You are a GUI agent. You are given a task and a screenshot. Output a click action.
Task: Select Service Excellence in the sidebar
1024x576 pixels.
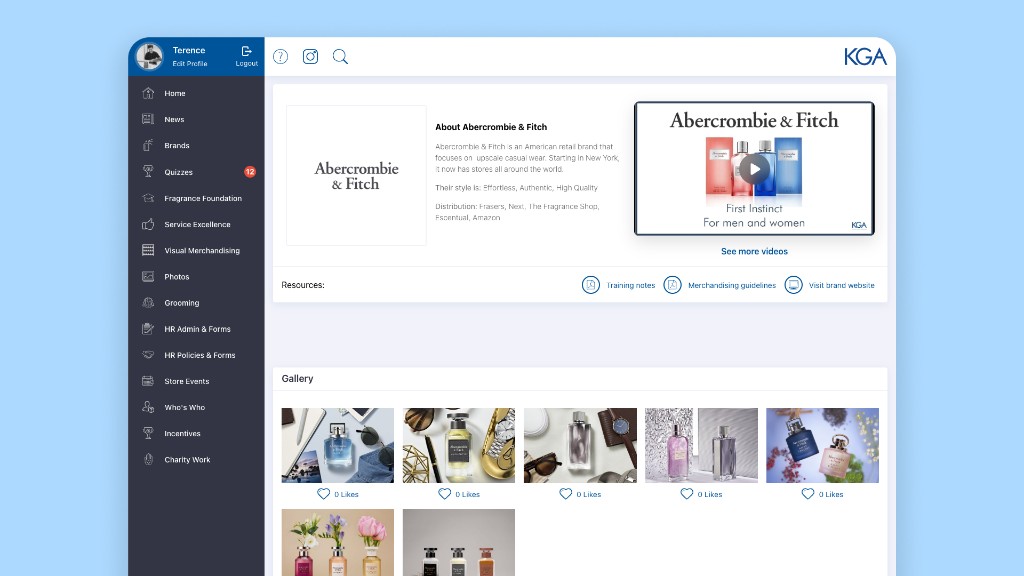pyautogui.click(x=196, y=224)
